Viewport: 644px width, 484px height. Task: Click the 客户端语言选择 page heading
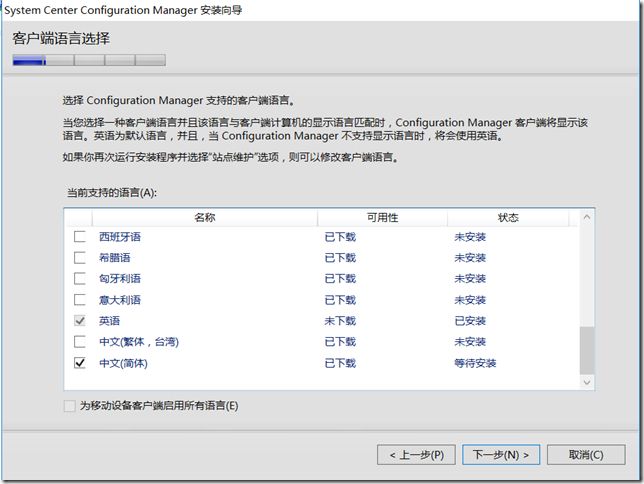[x=61, y=38]
